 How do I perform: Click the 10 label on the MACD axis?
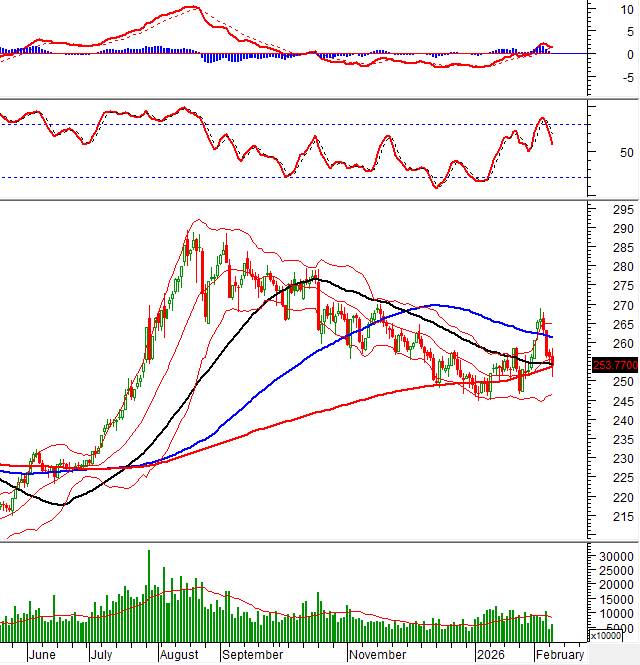627,9
